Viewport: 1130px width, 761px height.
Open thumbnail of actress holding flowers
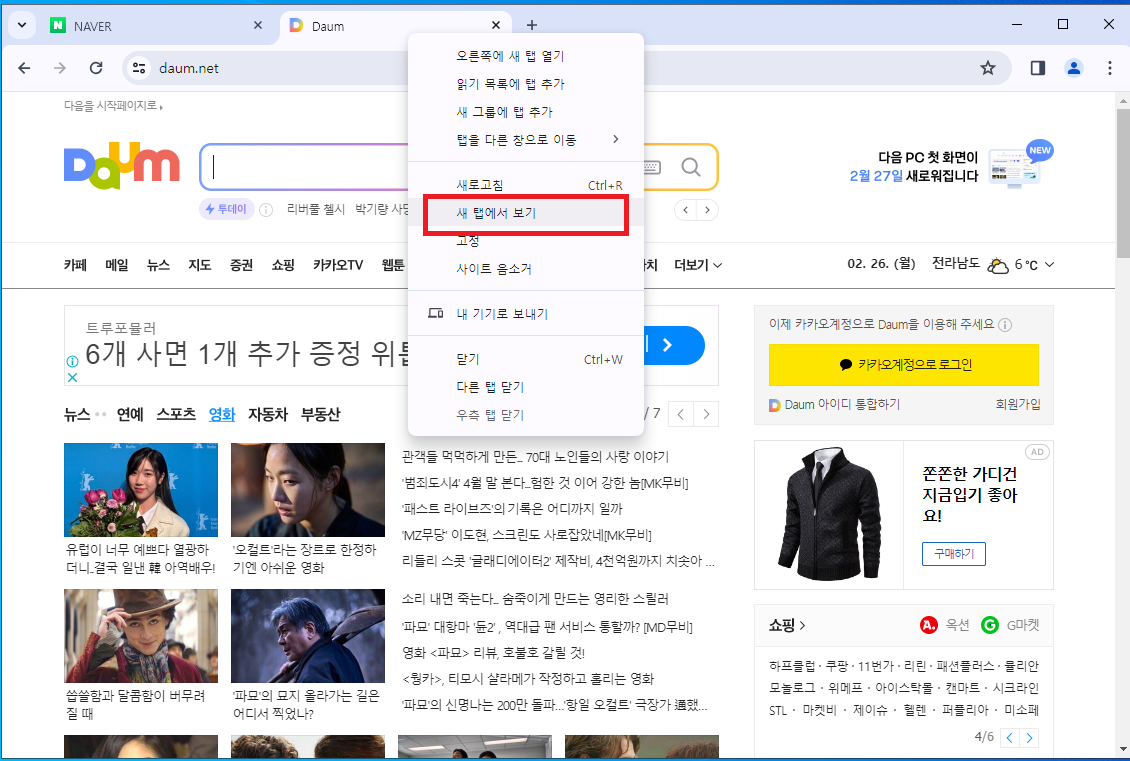[141, 490]
